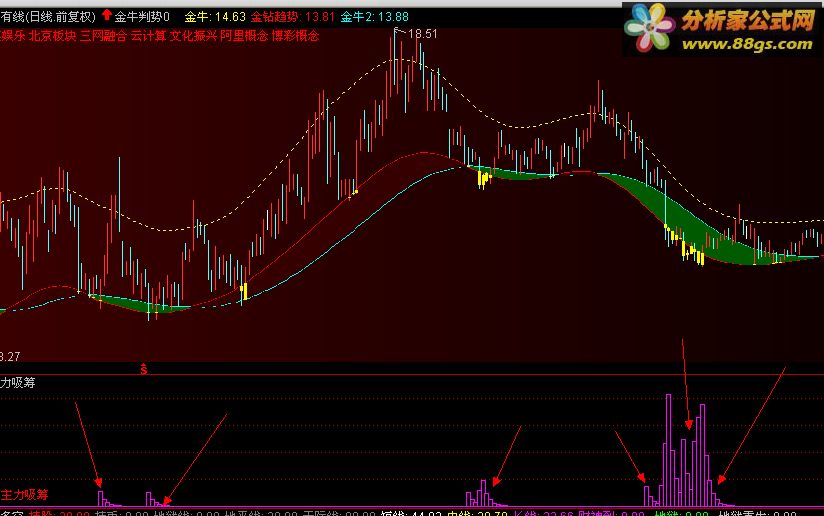The width and height of the screenshot is (824, 516).
Task: Open the 三网融合 sector tag
Action: (104, 36)
